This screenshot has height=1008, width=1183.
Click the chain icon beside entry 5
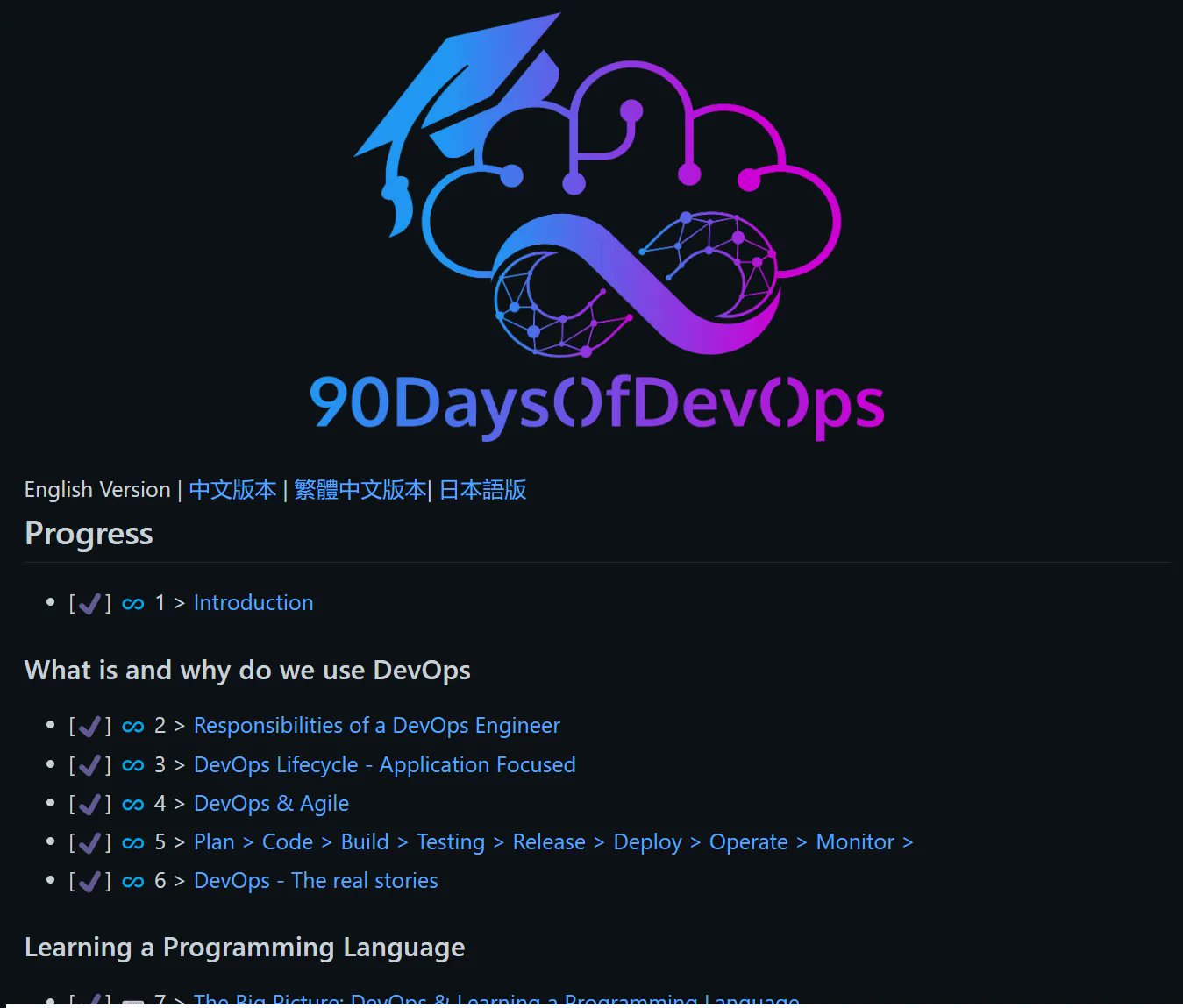(133, 842)
